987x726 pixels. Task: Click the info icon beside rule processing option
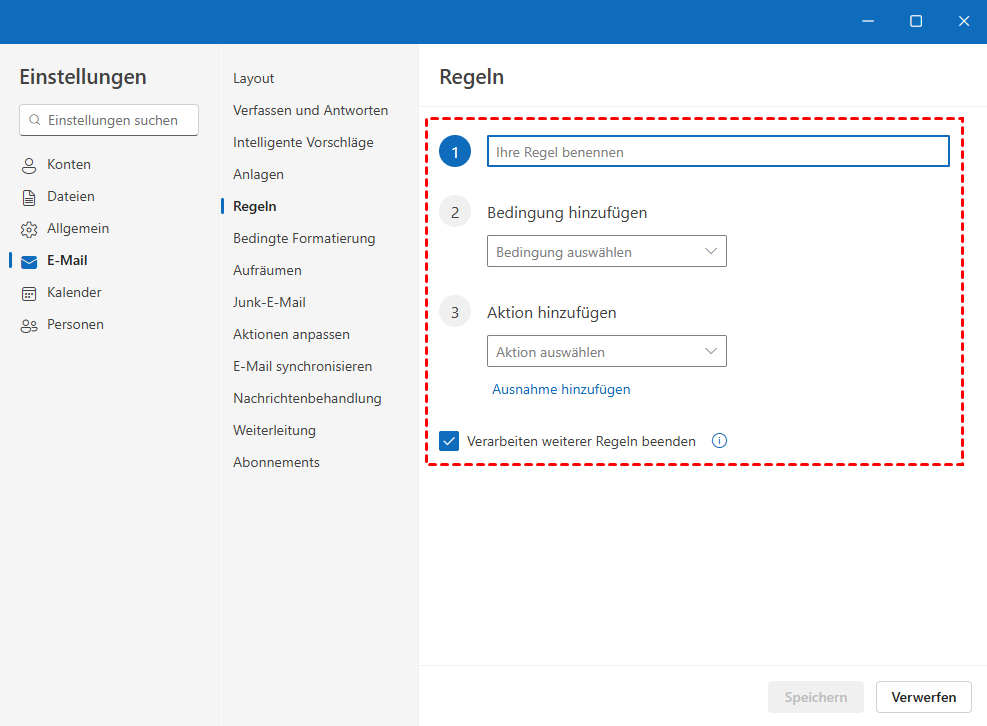tap(719, 441)
